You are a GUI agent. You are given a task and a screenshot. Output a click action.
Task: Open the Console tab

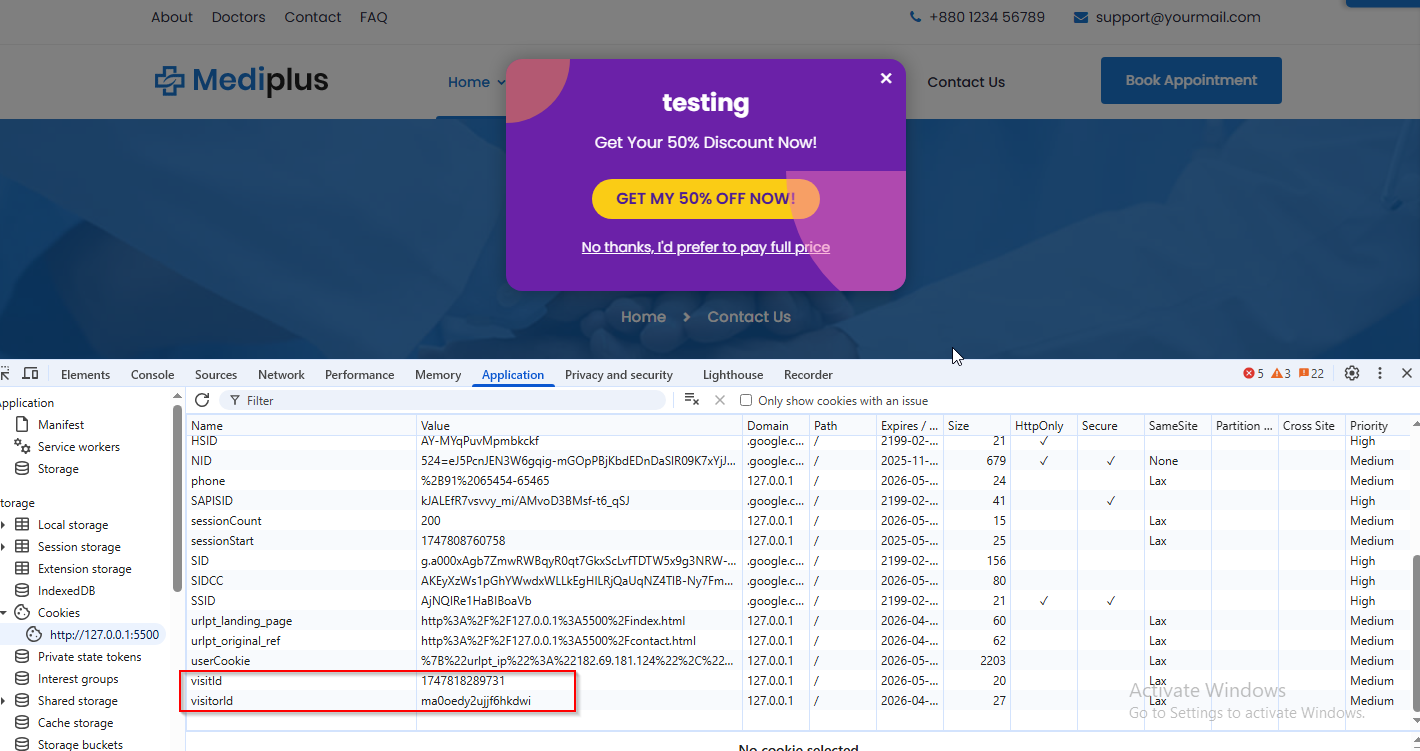[152, 375]
